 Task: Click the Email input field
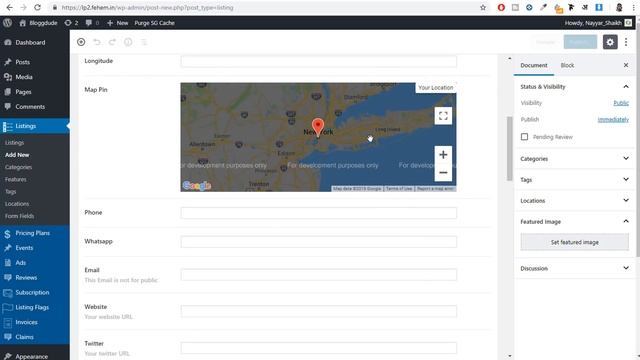pyautogui.click(x=318, y=275)
